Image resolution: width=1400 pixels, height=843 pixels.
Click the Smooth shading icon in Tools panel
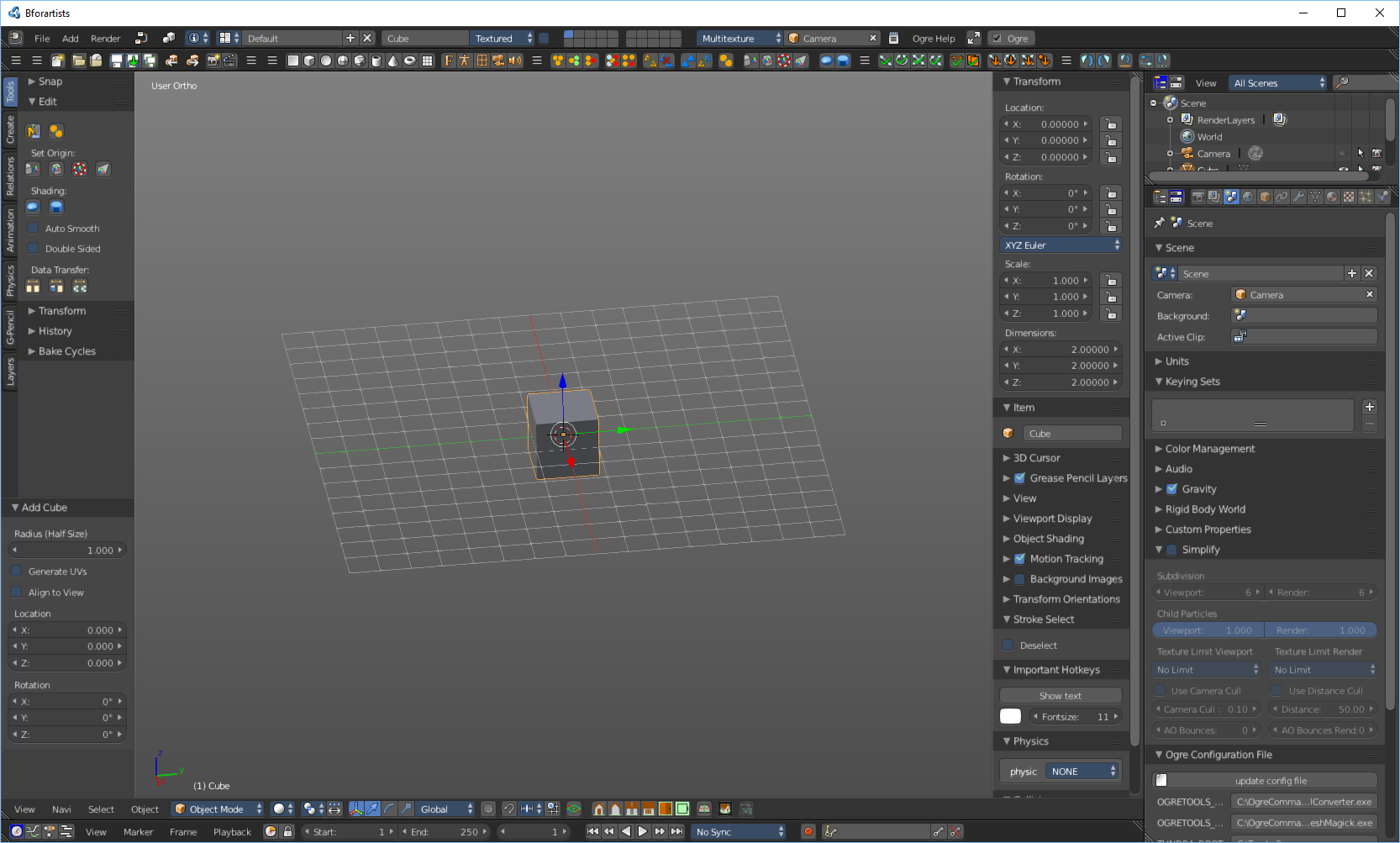pyautogui.click(x=33, y=208)
